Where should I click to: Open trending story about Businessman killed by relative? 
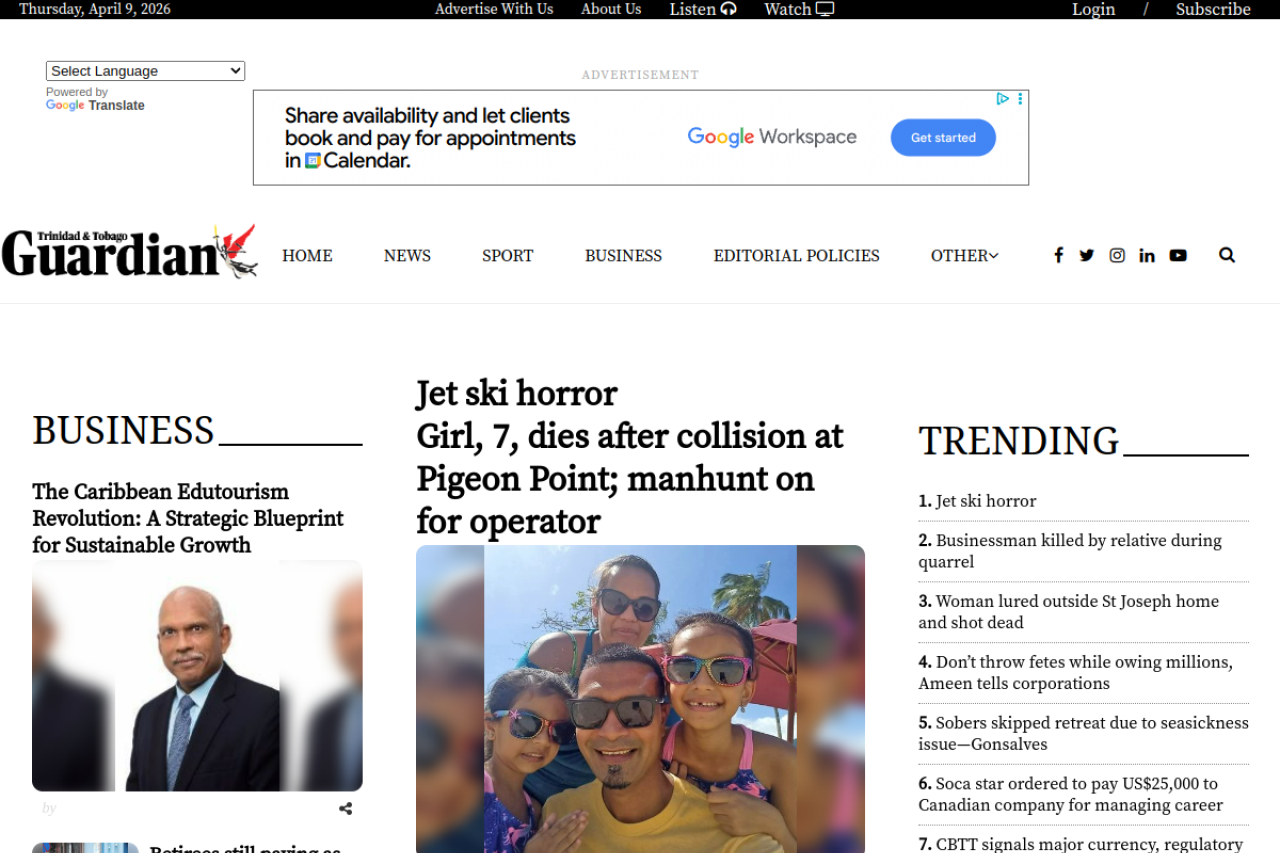(x=1069, y=551)
